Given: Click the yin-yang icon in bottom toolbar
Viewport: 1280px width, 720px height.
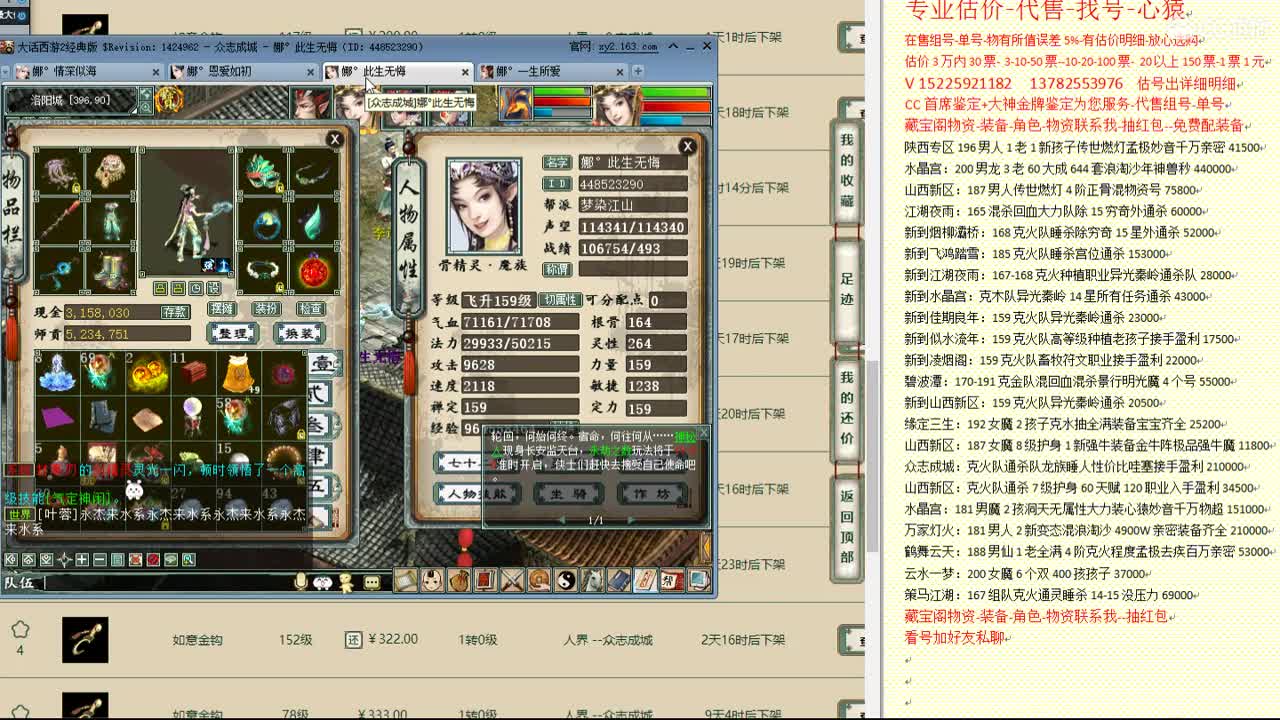Looking at the screenshot, I should coord(566,580).
